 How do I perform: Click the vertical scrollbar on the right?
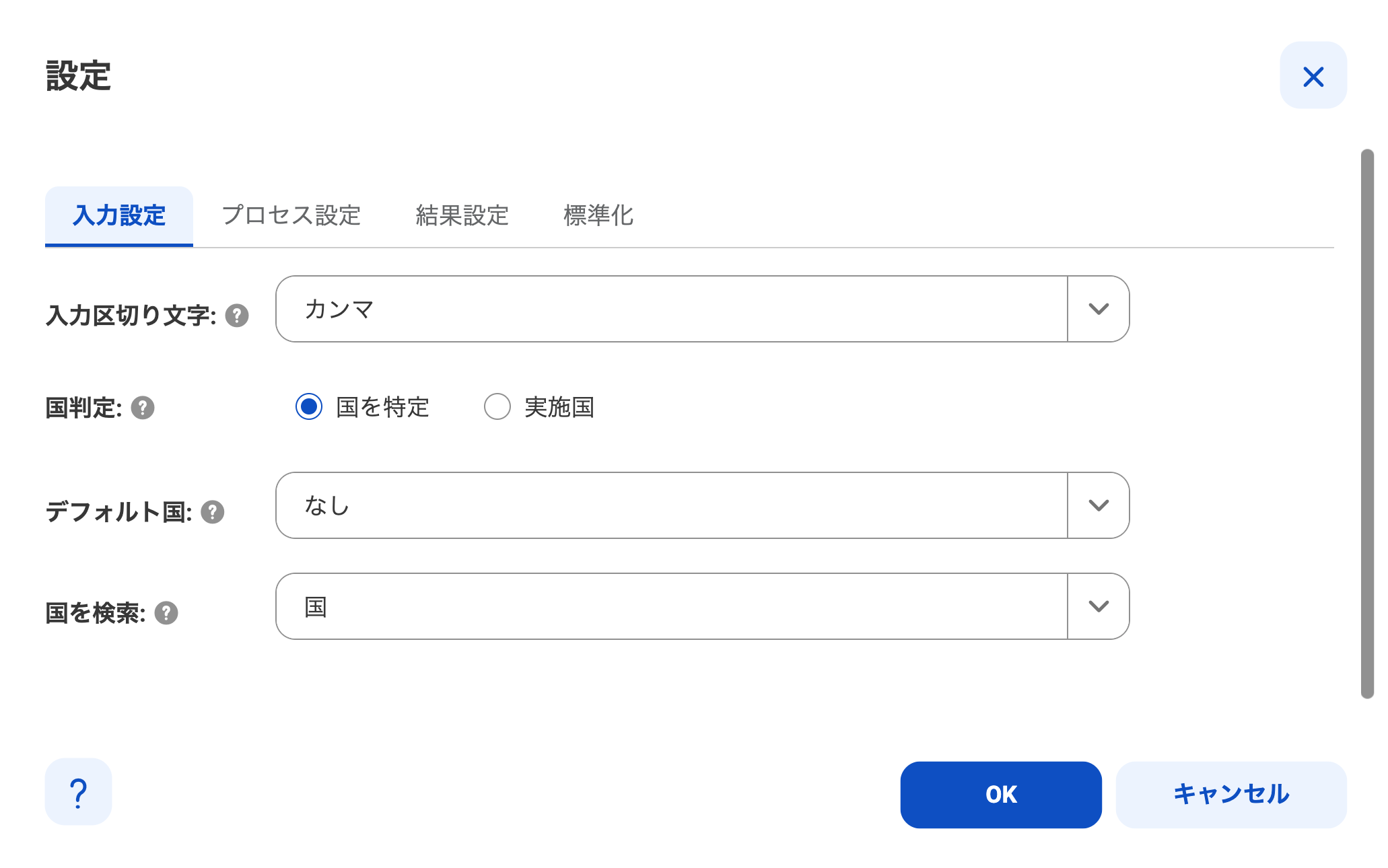[x=1367, y=424]
